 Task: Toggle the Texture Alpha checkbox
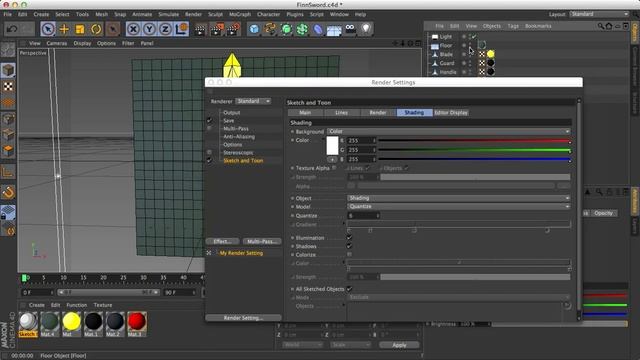pos(334,168)
